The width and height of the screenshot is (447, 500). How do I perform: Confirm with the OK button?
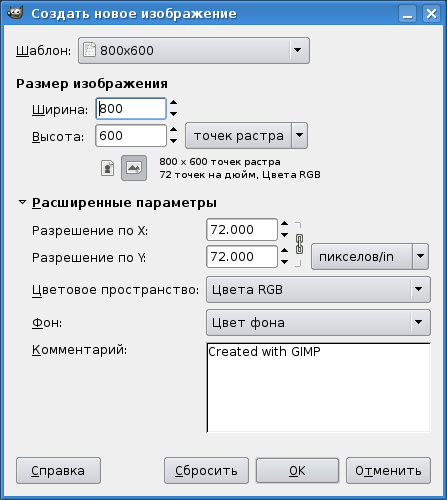[297, 471]
